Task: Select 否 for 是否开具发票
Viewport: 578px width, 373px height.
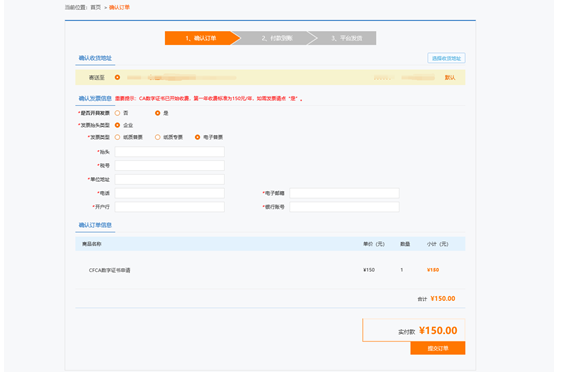Action: tap(117, 113)
